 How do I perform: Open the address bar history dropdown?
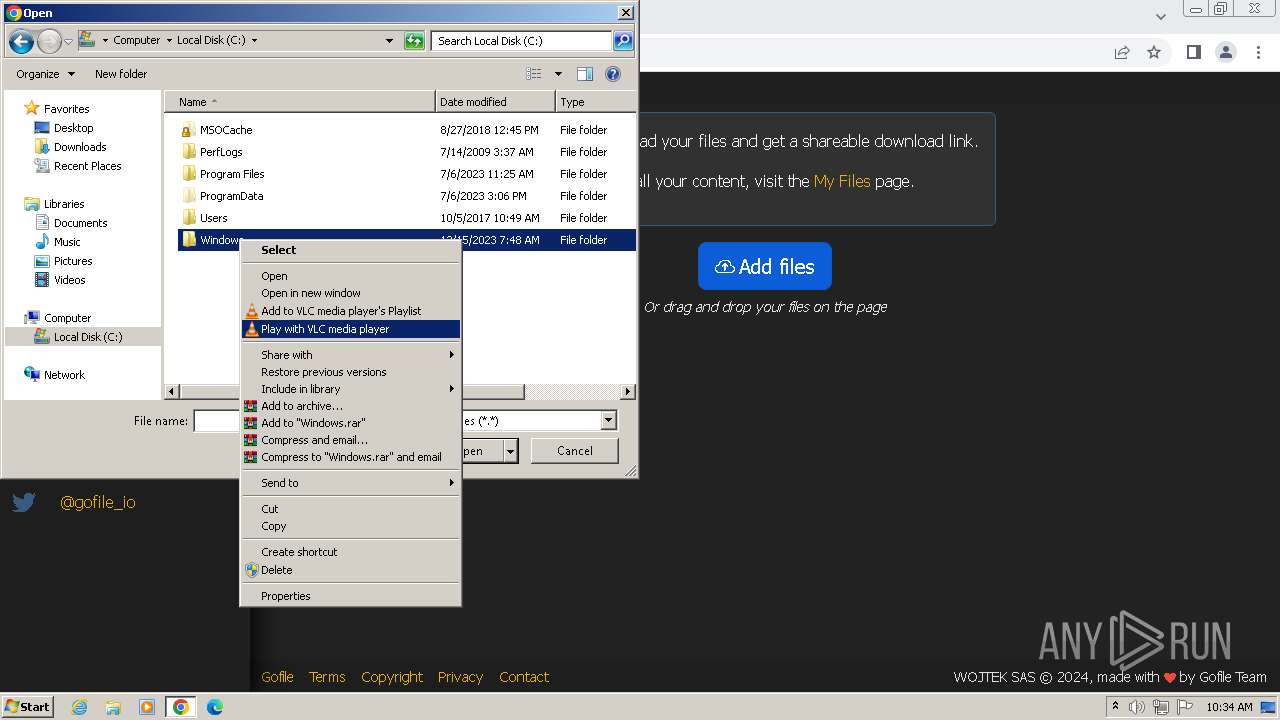coord(389,41)
